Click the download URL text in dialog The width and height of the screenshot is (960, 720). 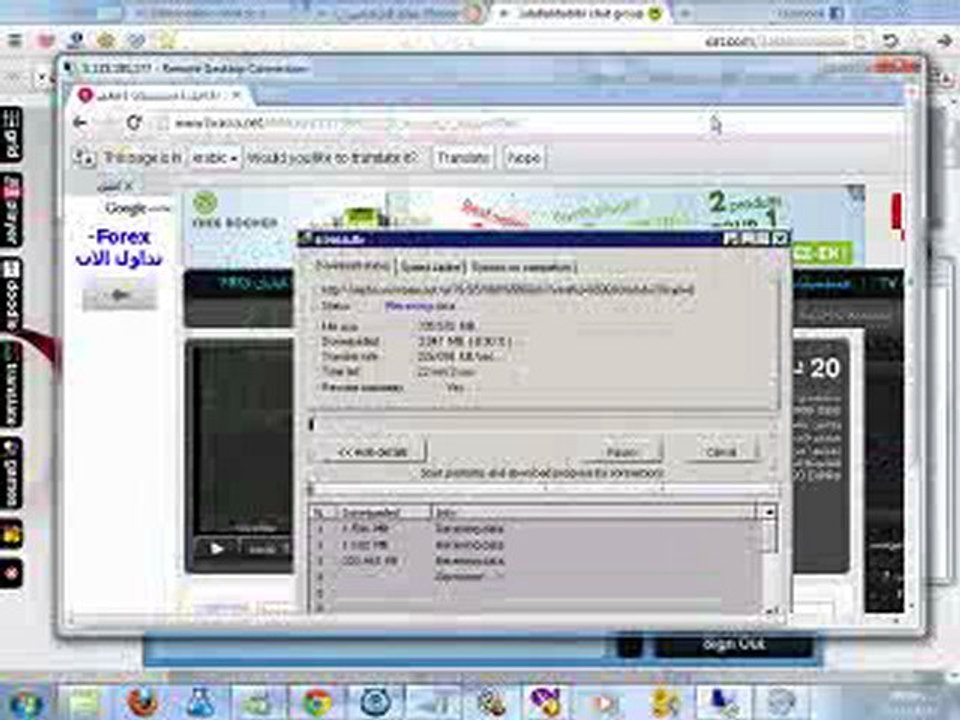click(x=507, y=289)
